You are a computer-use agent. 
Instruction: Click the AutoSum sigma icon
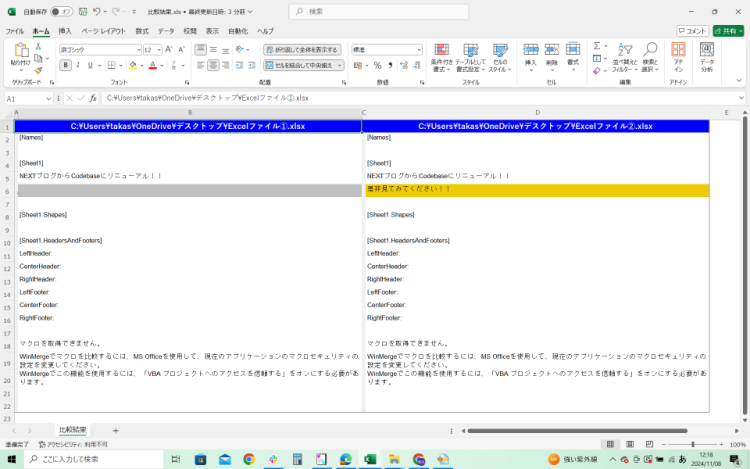(596, 45)
